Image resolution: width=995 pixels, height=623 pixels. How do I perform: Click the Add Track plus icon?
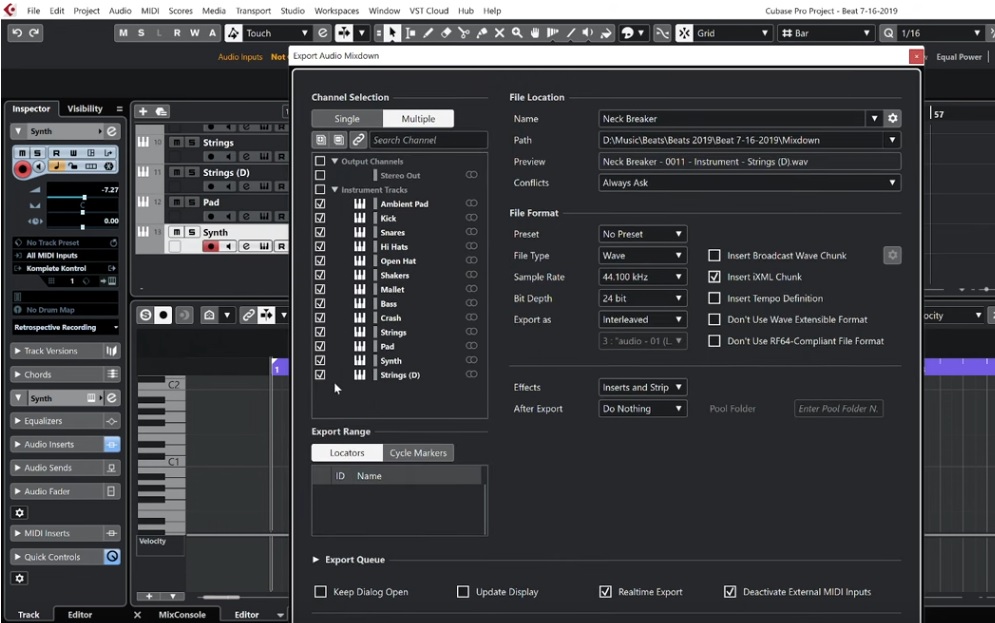tap(143, 111)
